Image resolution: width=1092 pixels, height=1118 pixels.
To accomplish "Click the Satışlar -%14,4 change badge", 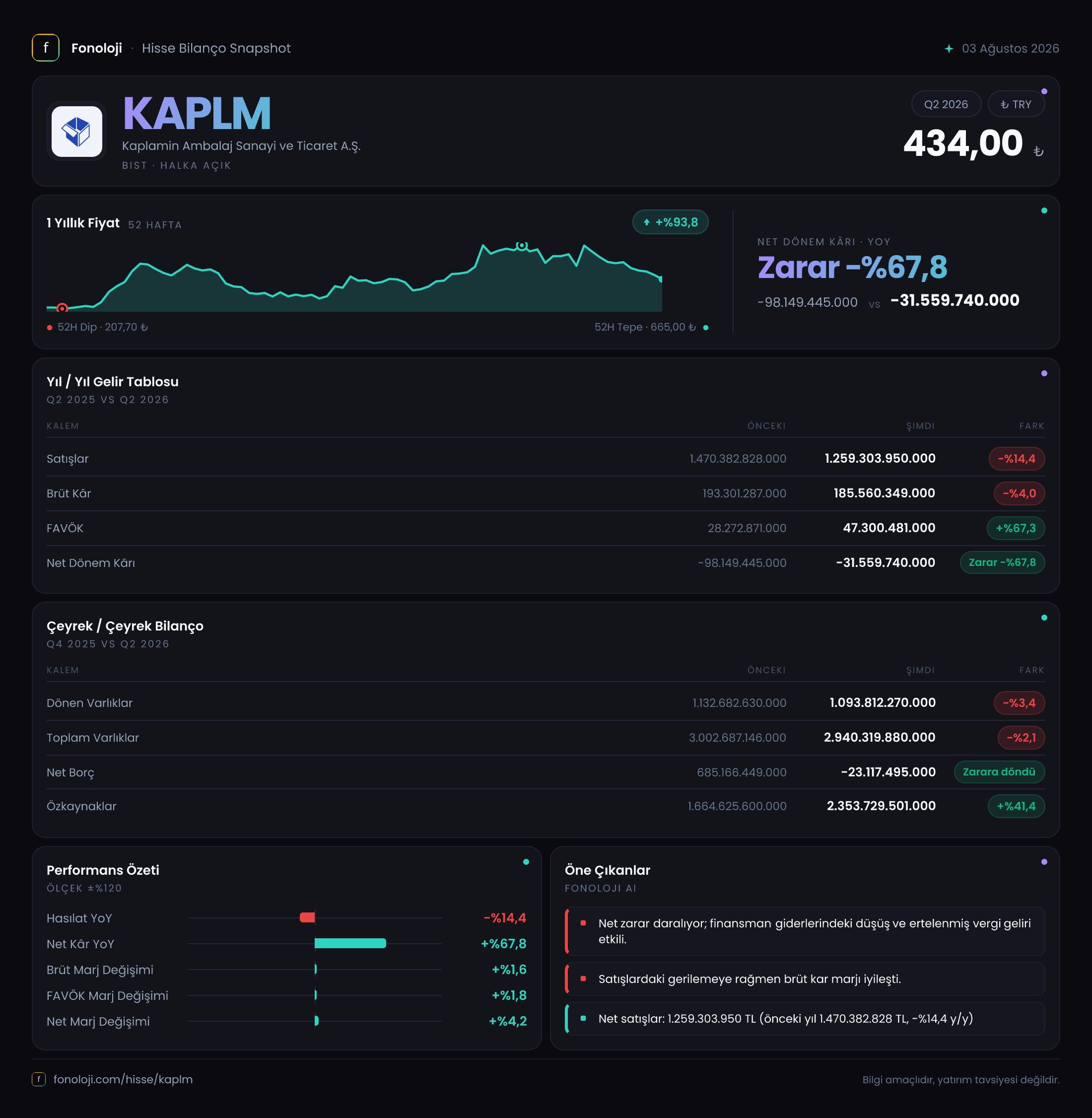I will pyautogui.click(x=1016, y=458).
